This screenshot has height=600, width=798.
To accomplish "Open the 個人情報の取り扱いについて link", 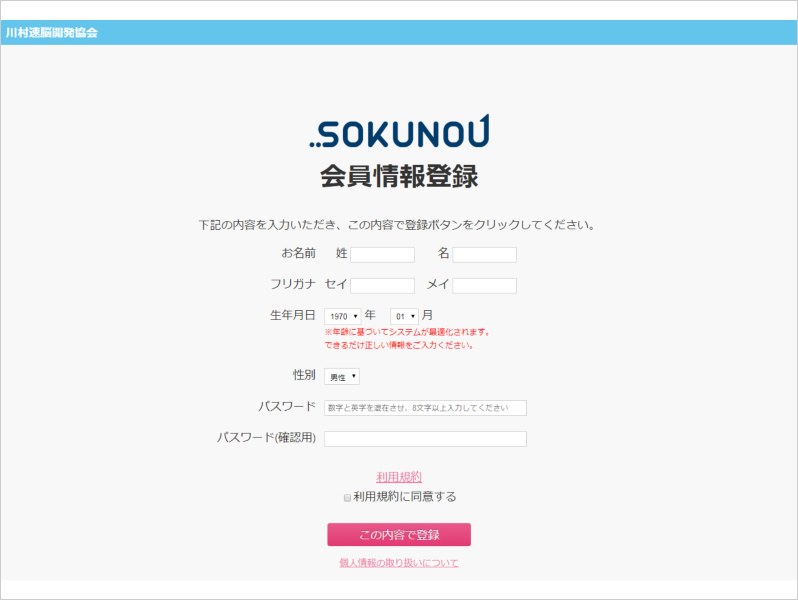I will [399, 562].
